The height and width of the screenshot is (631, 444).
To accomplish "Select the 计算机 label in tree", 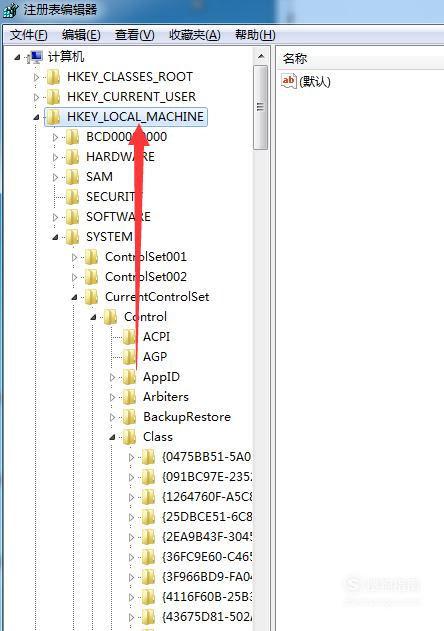I will coord(66,57).
